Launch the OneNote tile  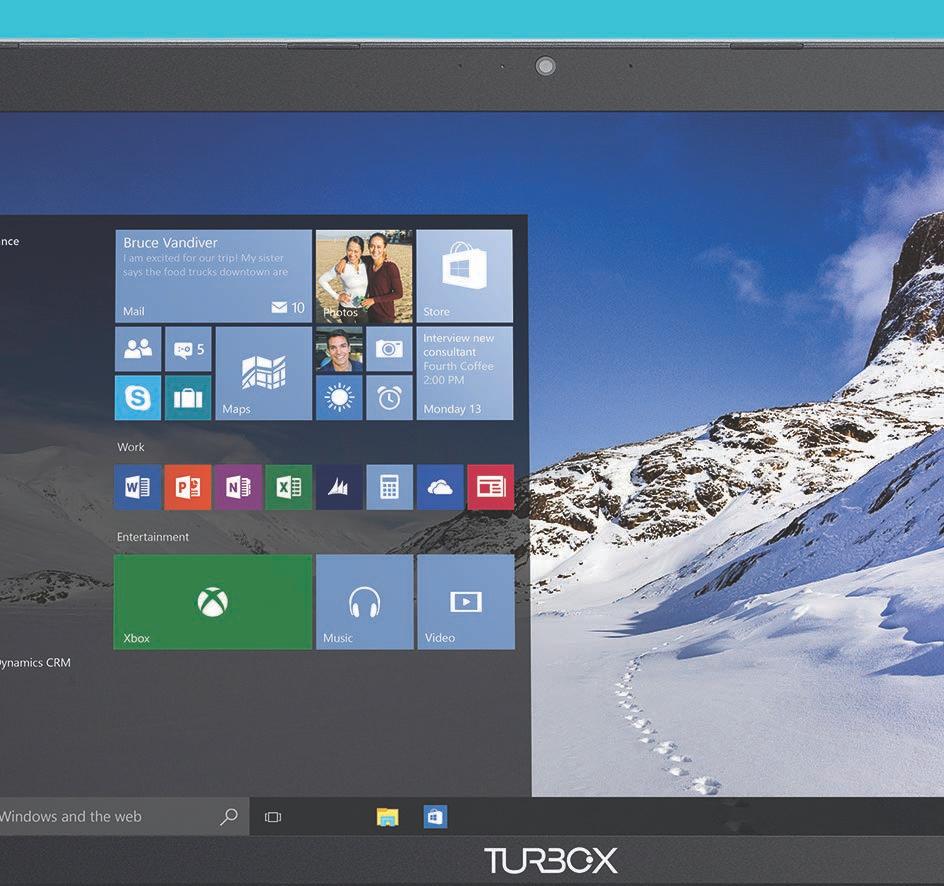click(x=238, y=487)
